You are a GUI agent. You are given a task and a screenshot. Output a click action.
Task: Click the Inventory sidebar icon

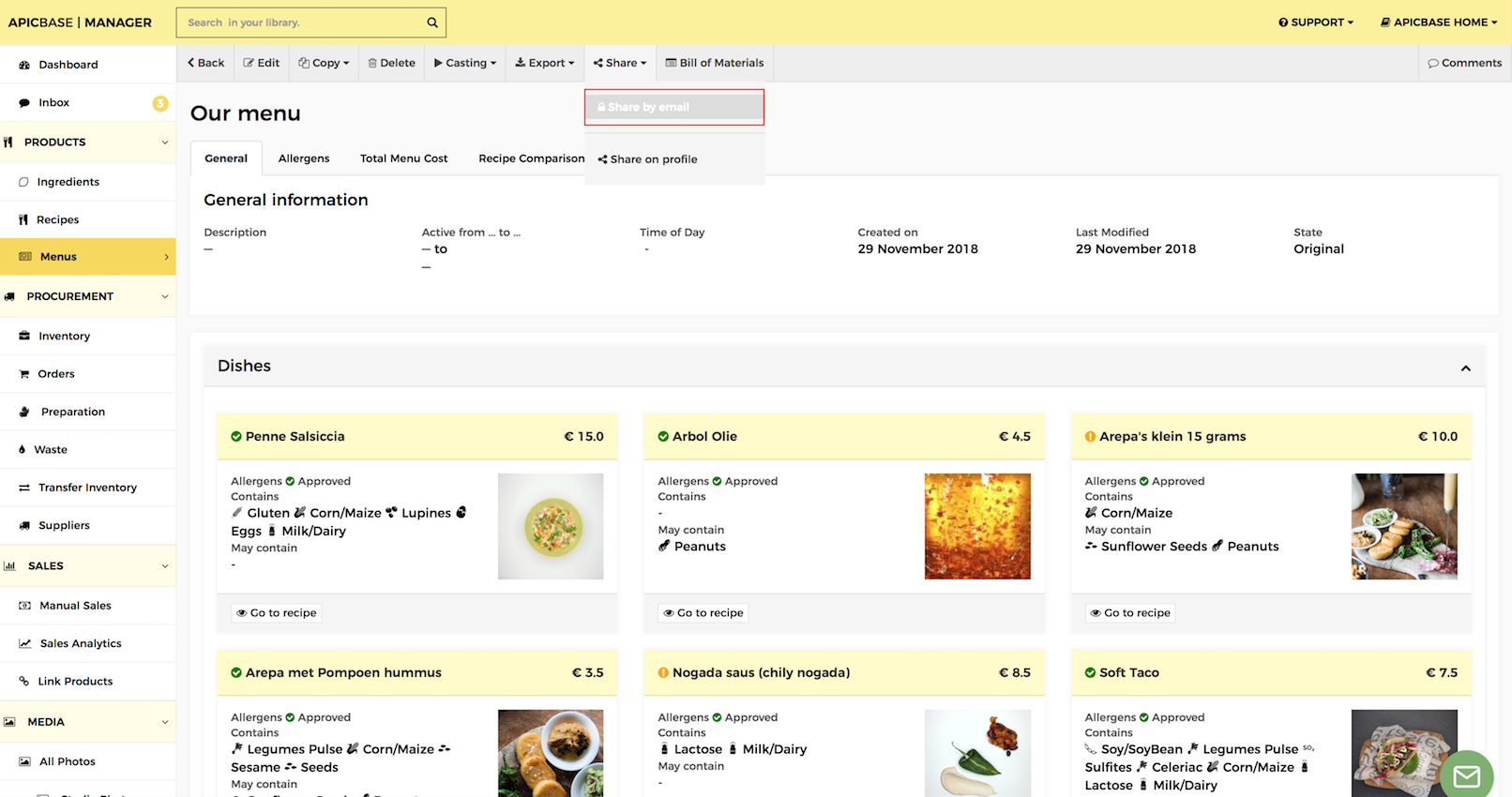[x=24, y=336]
